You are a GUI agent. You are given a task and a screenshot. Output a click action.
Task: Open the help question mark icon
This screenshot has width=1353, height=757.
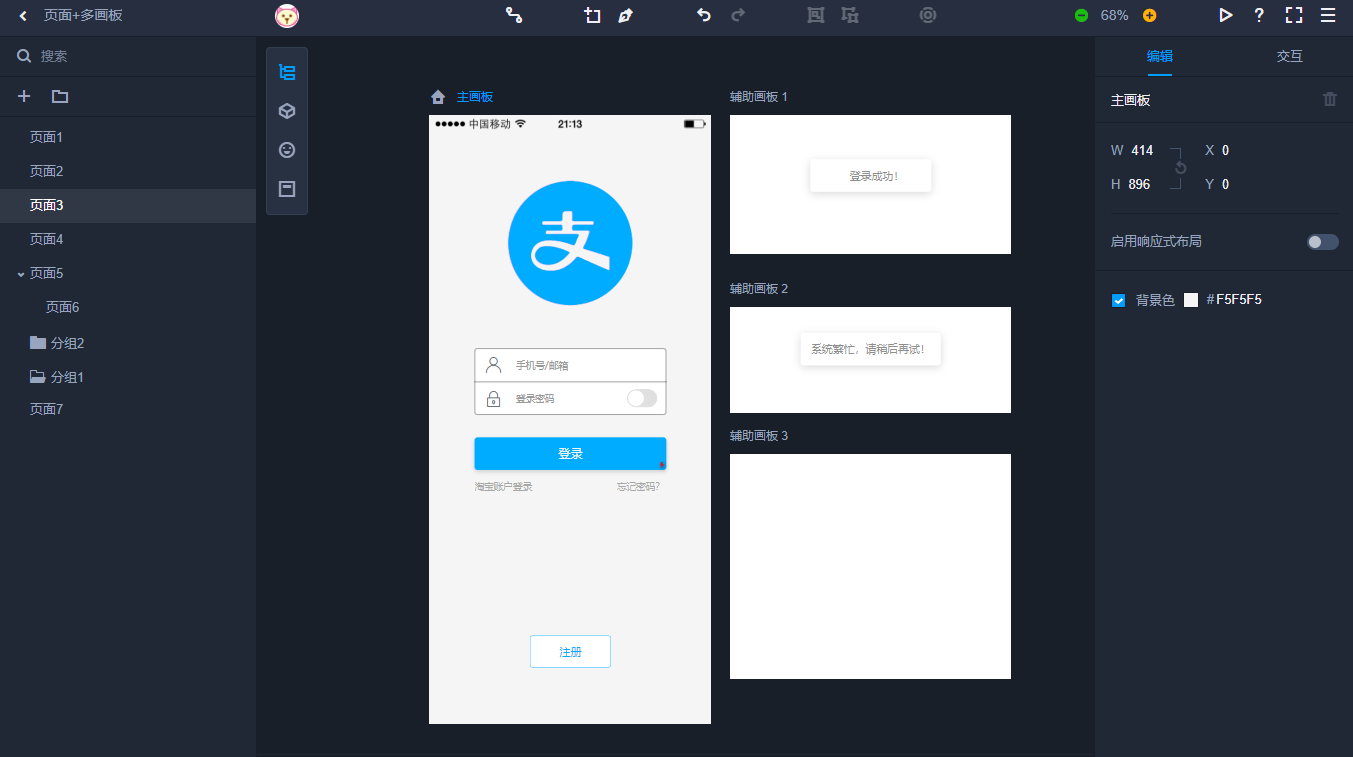pyautogui.click(x=1259, y=15)
